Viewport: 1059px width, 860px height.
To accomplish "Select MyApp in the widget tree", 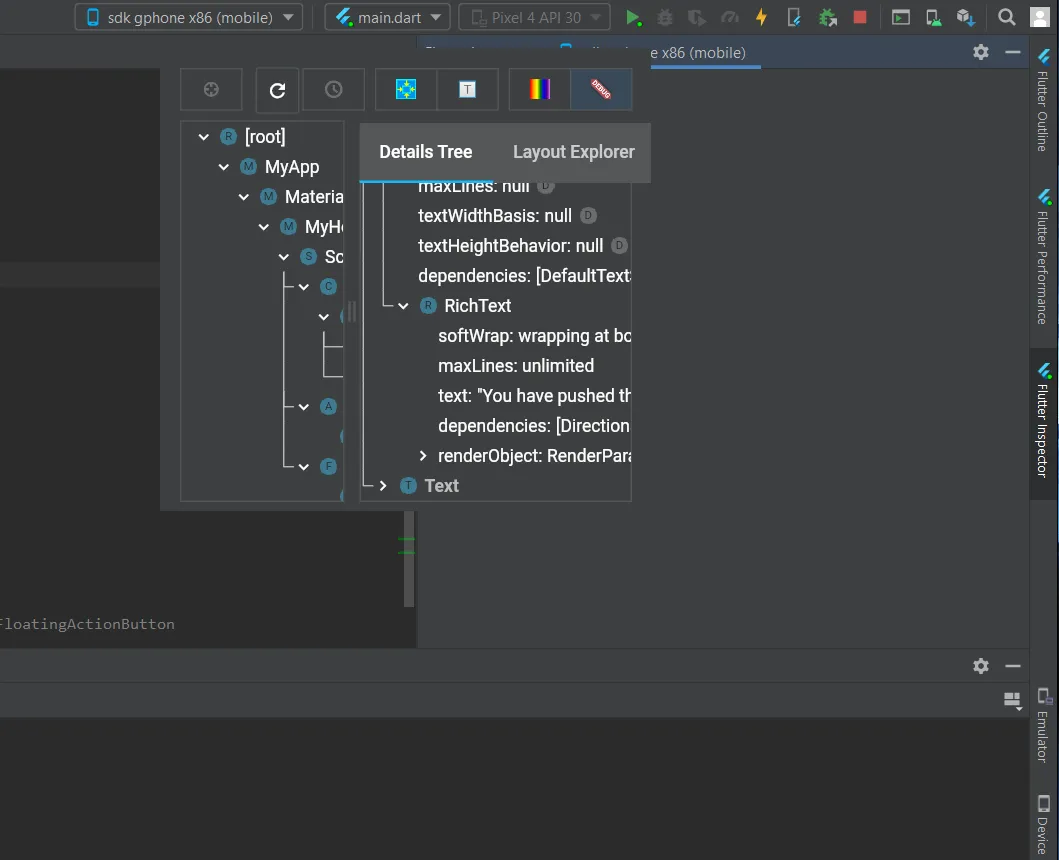I will point(291,167).
